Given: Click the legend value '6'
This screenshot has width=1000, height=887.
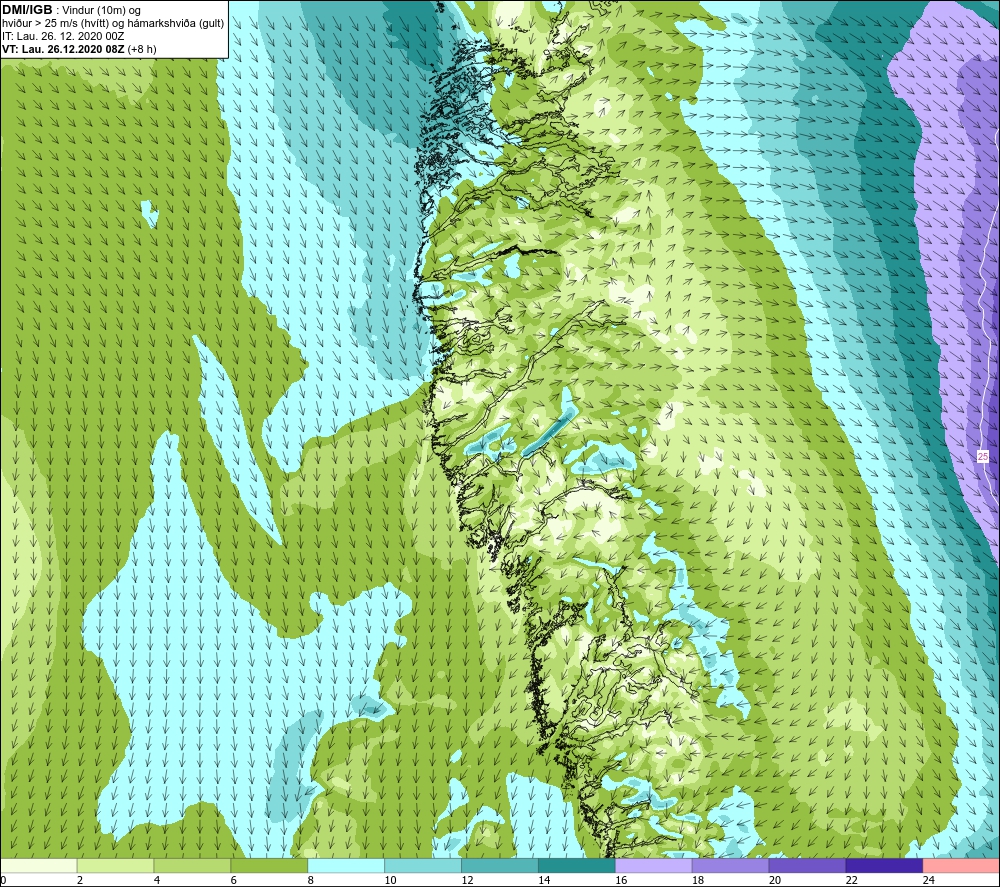Looking at the screenshot, I should coord(233,880).
